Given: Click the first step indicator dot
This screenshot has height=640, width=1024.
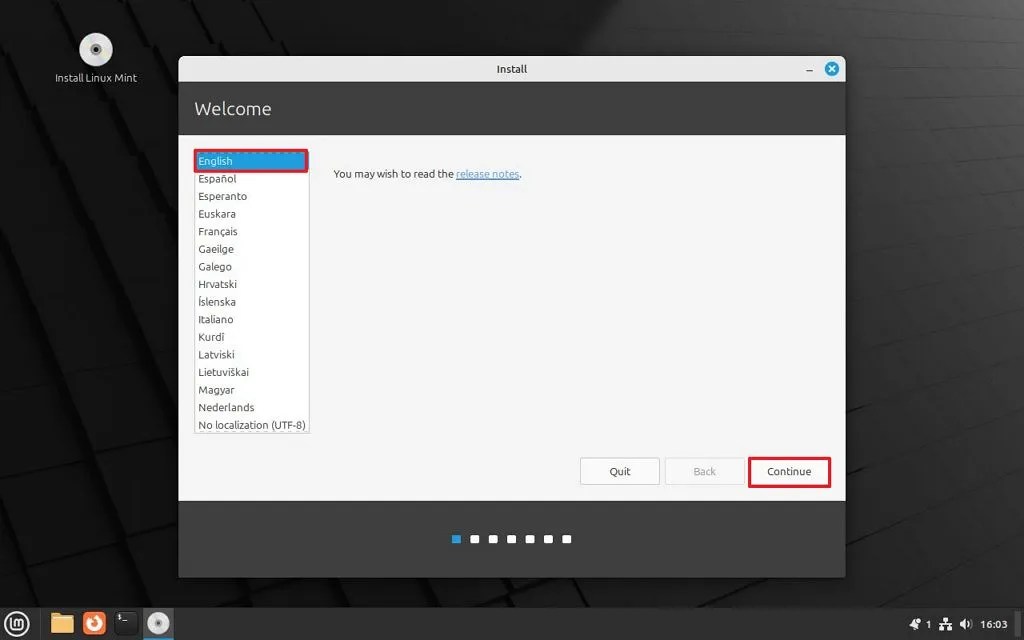Looking at the screenshot, I should (x=456, y=538).
